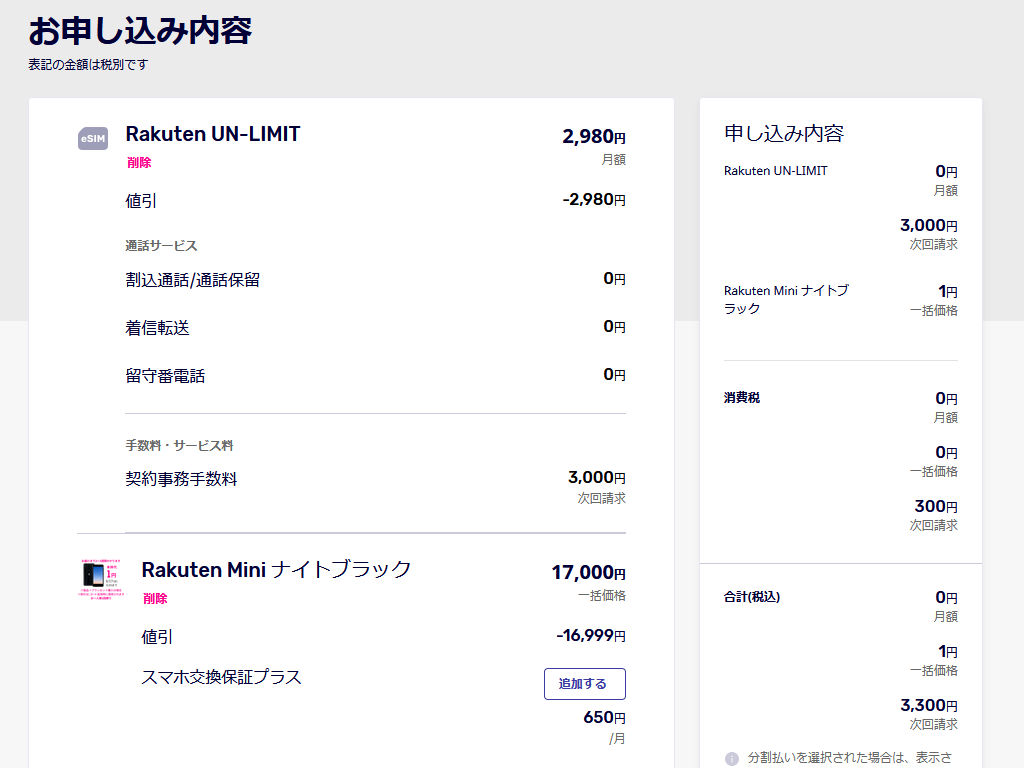Click the 通話サービス section label
Image resolution: width=1024 pixels, height=768 pixels.
(x=161, y=246)
